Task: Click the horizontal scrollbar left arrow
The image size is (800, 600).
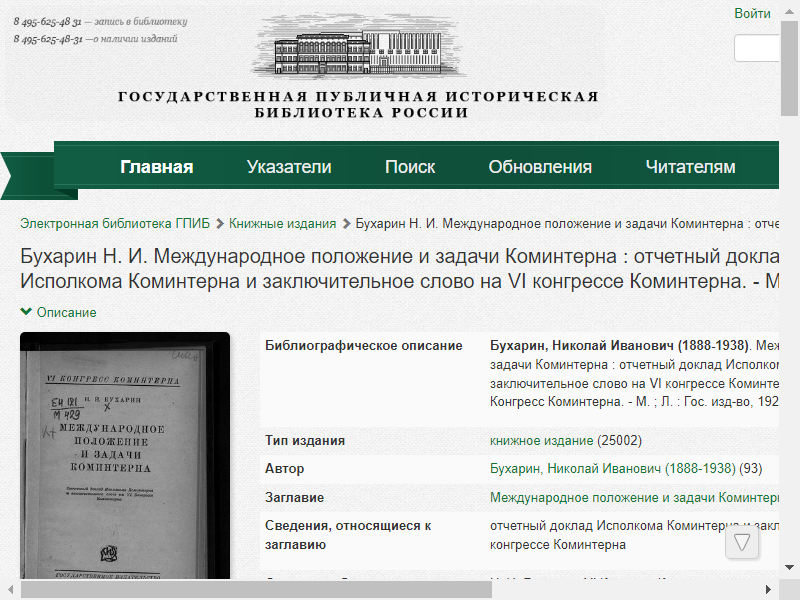Action: [10, 589]
